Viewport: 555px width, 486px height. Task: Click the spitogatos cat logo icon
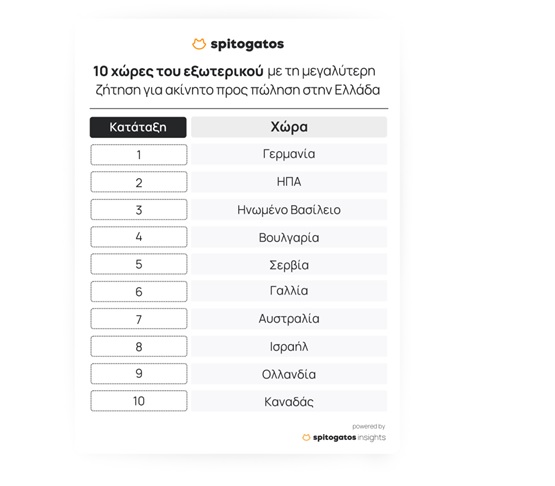pos(199,44)
